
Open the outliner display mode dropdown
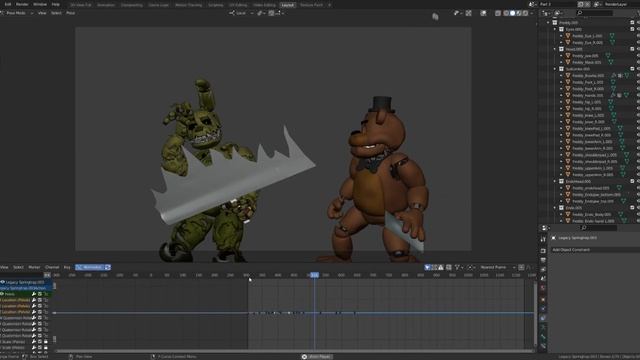tap(558, 13)
